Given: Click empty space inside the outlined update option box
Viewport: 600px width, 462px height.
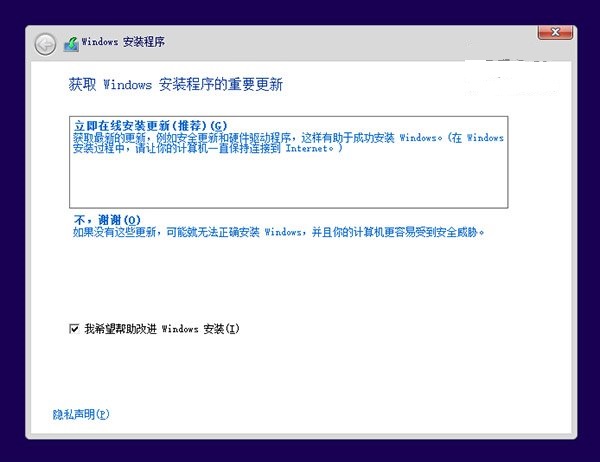Looking at the screenshot, I should tap(288, 185).
